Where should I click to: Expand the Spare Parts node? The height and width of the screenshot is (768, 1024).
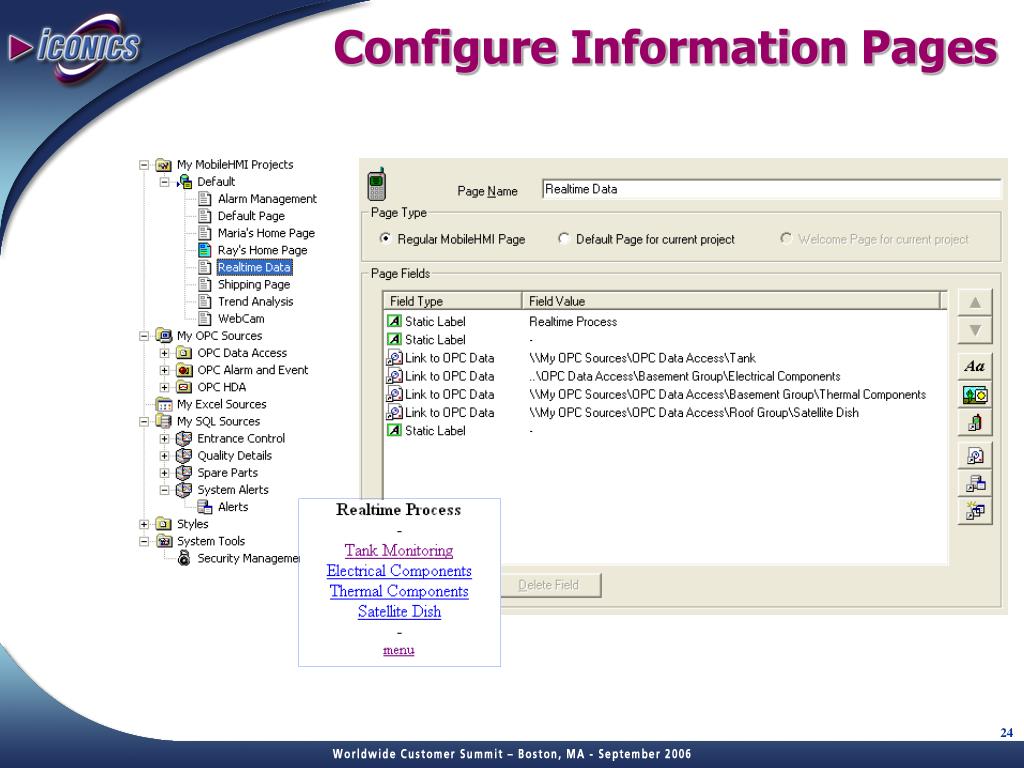click(165, 473)
